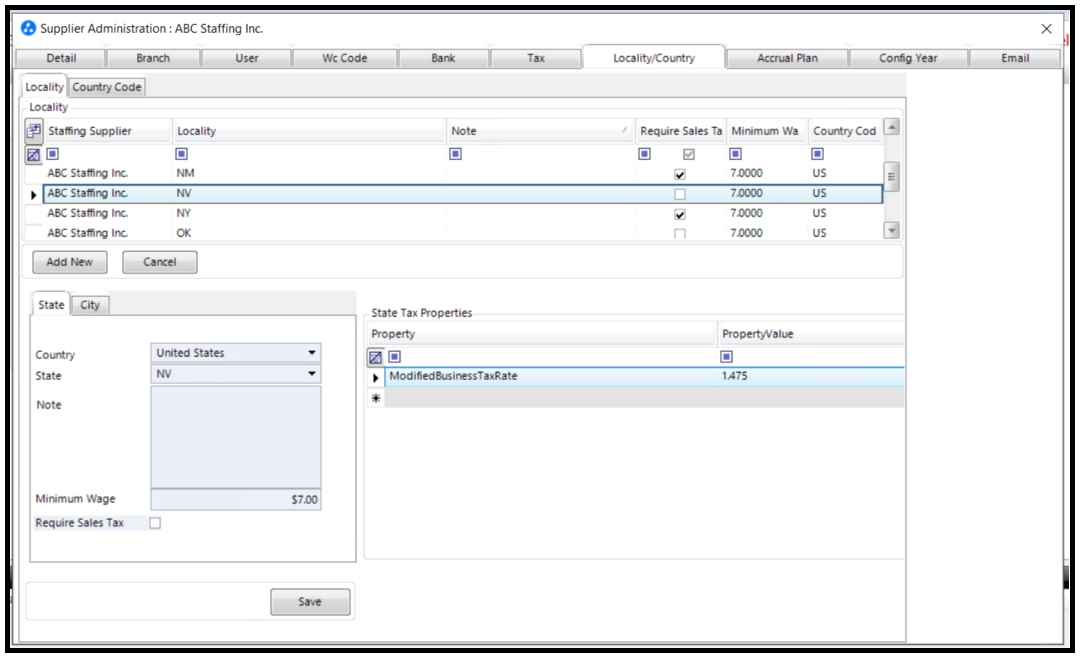Screen dimensions: 1080x660
Task: Open the Wc Code tab
Action: pos(344,58)
